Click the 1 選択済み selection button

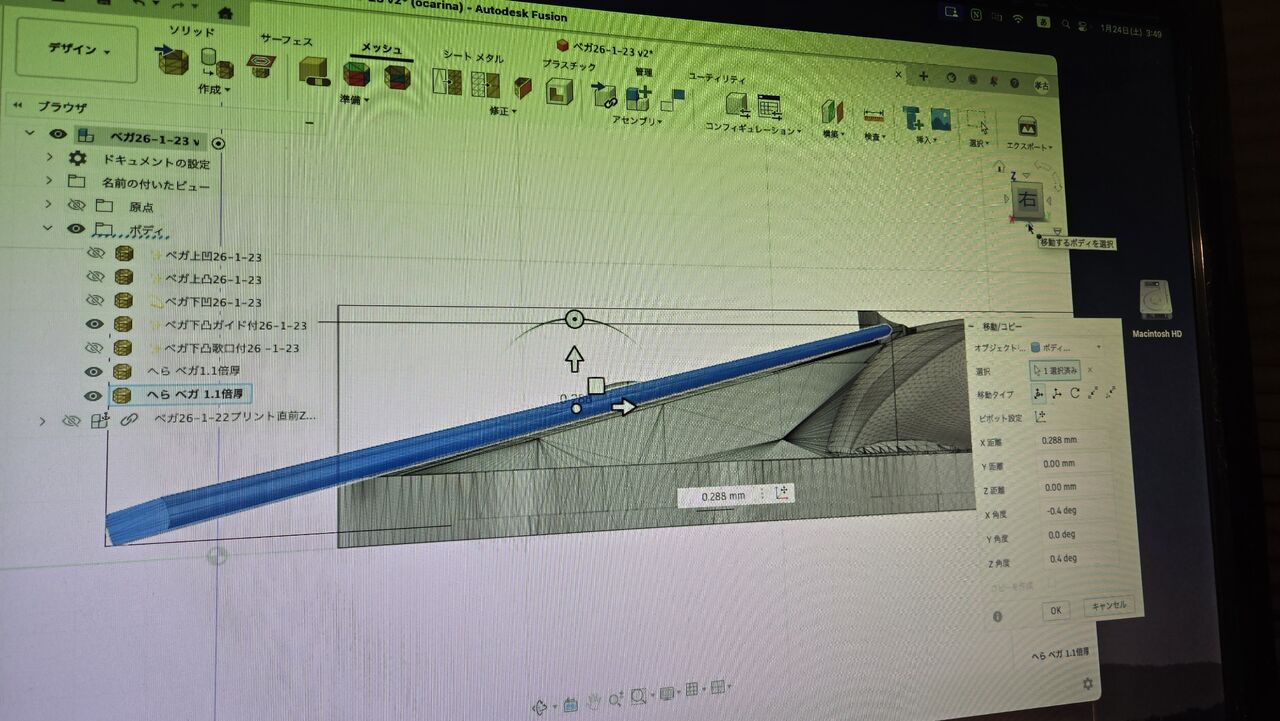point(1054,370)
